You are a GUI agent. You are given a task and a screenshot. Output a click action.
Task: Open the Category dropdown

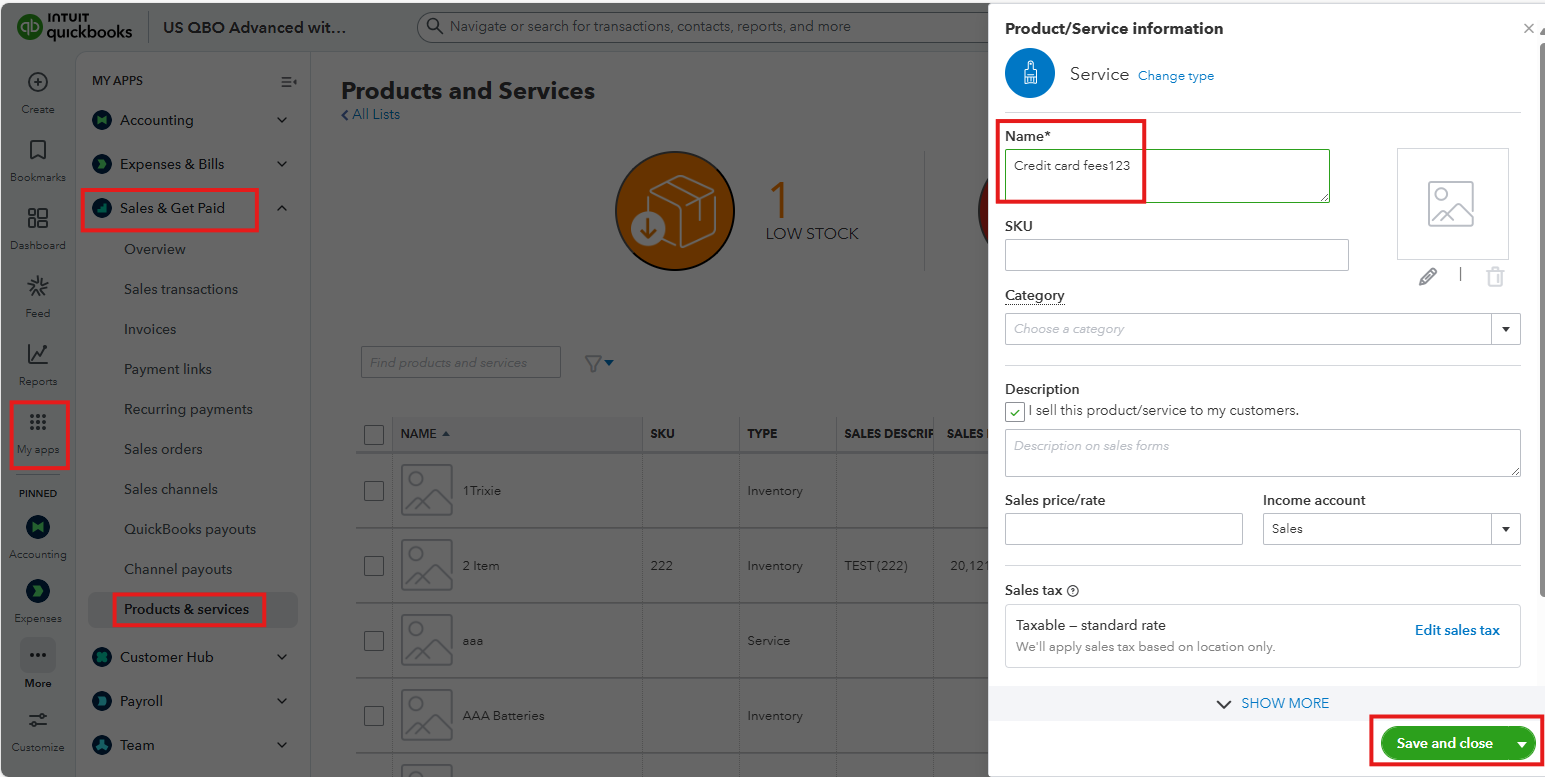click(x=1505, y=329)
